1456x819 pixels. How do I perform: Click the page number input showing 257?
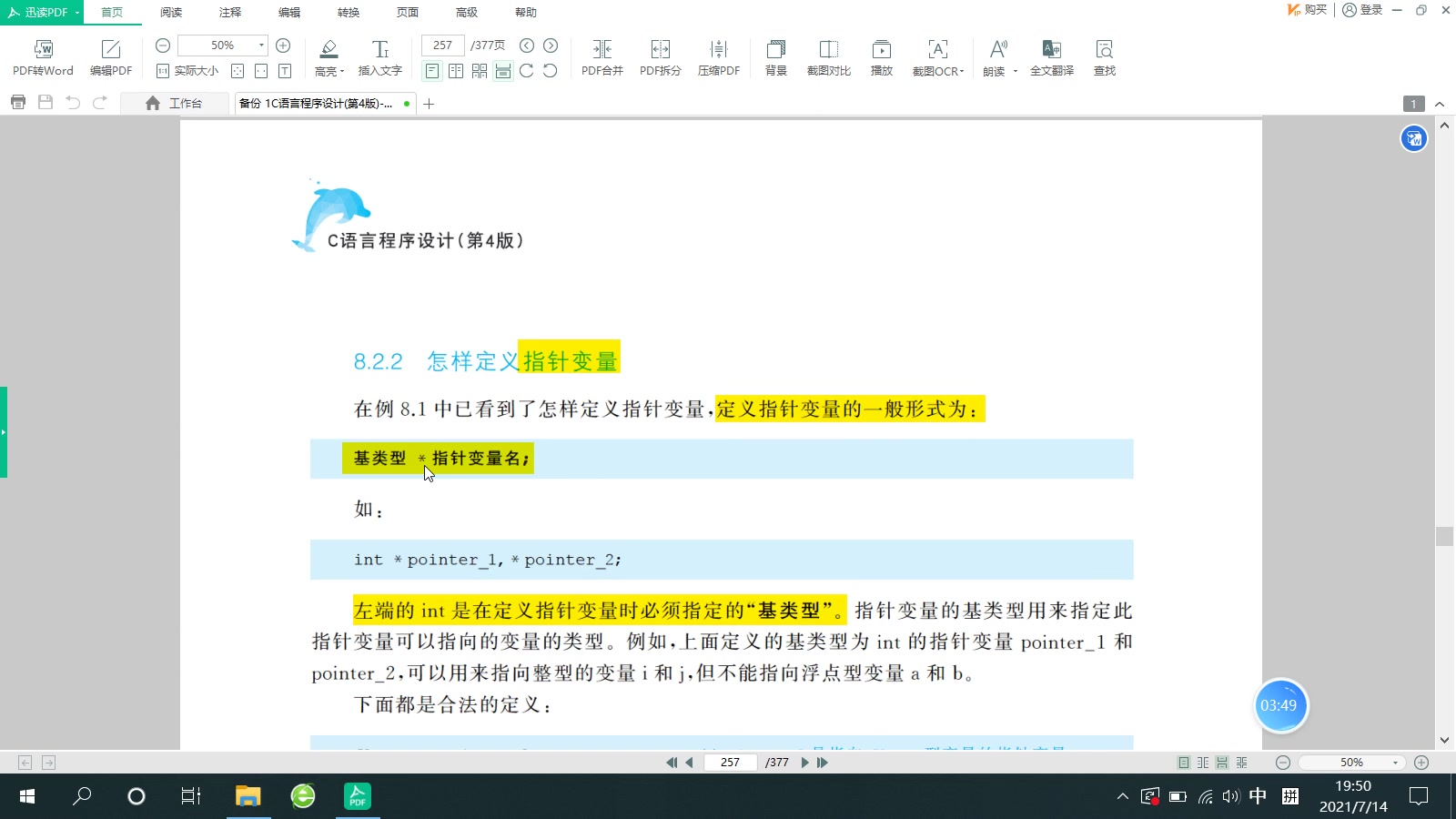(441, 44)
